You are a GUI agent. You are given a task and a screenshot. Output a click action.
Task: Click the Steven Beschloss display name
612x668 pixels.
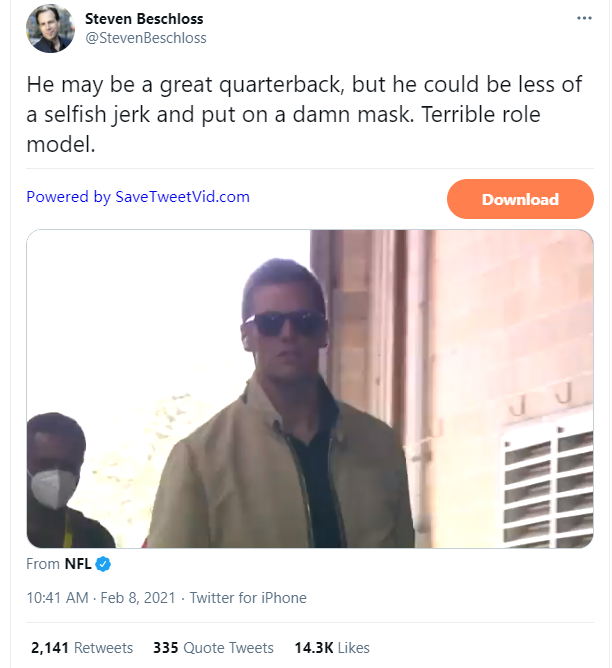point(144,18)
